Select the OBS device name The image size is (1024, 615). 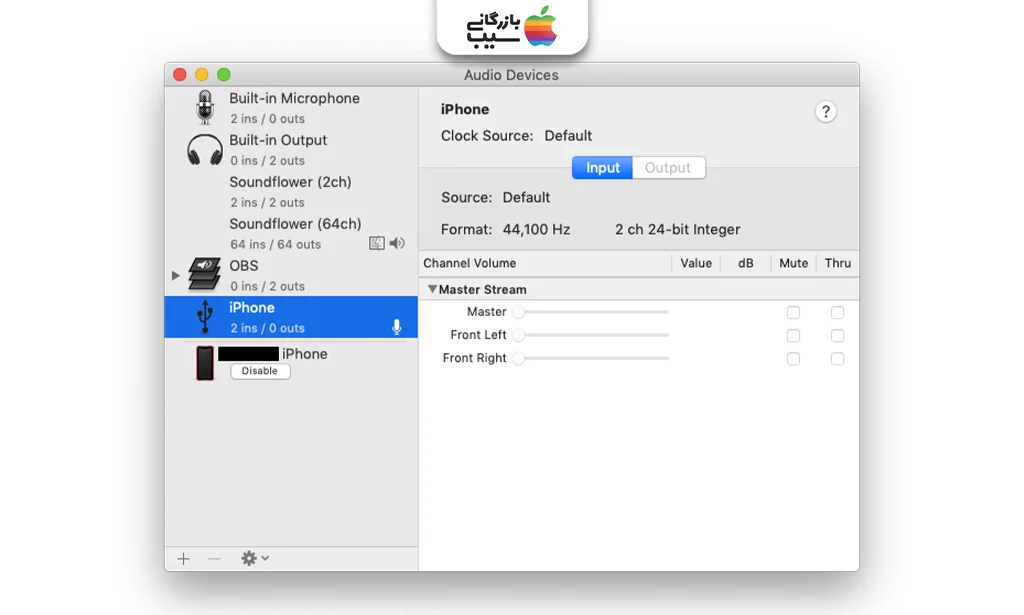(x=244, y=266)
